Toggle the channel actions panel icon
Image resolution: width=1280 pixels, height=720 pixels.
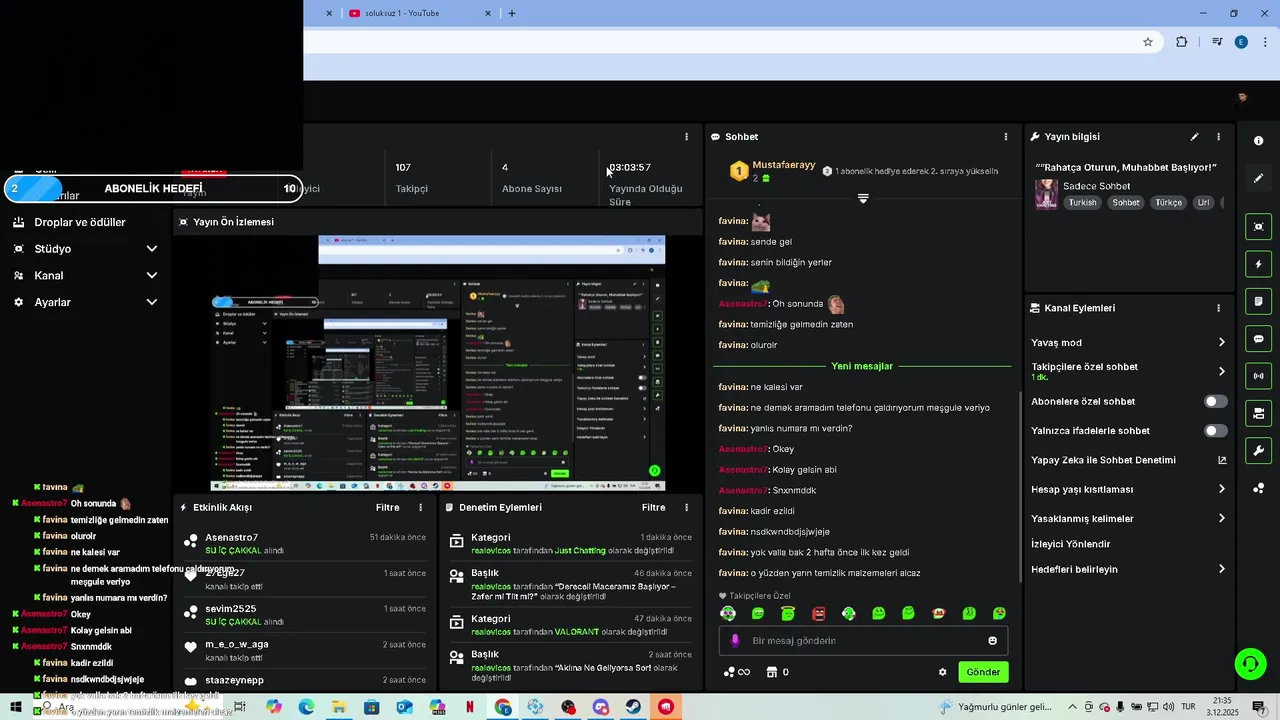(x=1259, y=413)
